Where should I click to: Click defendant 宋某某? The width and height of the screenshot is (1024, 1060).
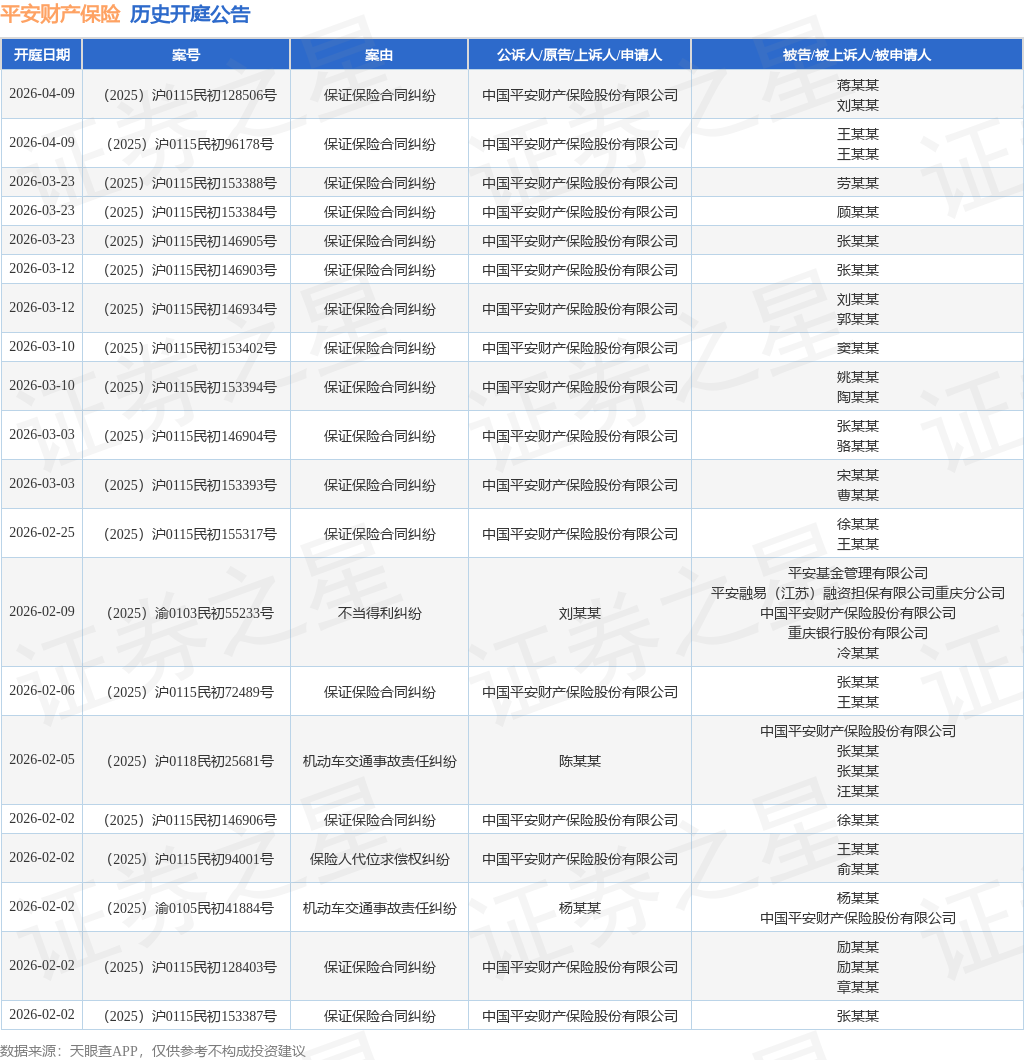857,475
